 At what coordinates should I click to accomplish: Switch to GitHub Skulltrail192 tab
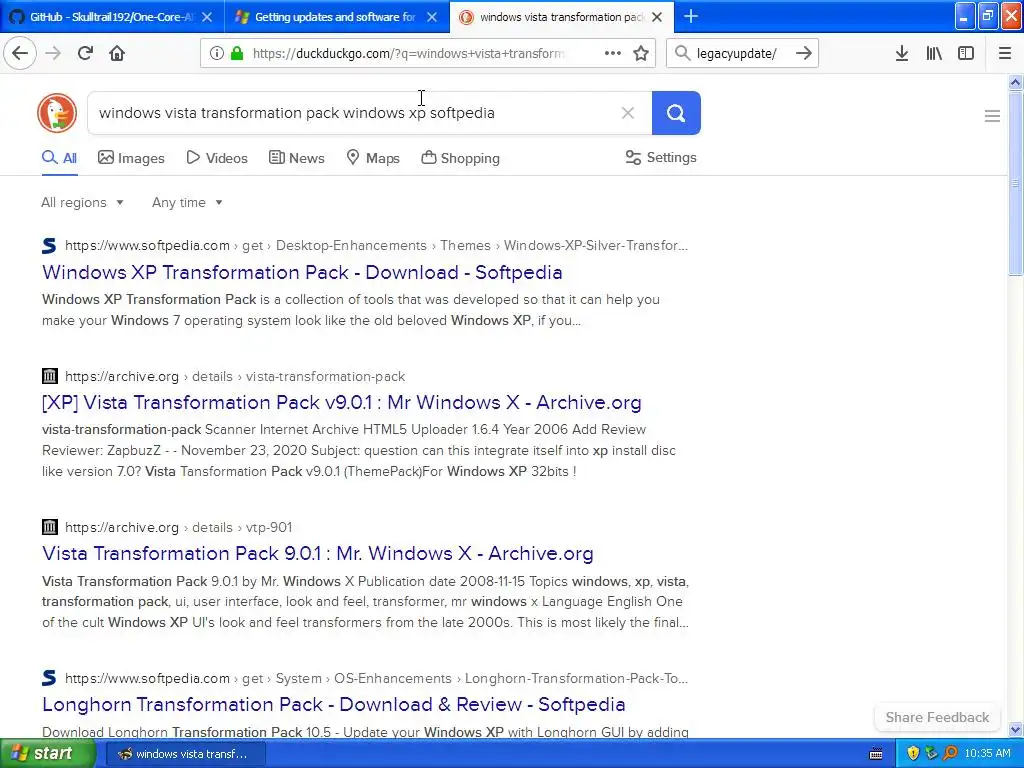click(112, 16)
